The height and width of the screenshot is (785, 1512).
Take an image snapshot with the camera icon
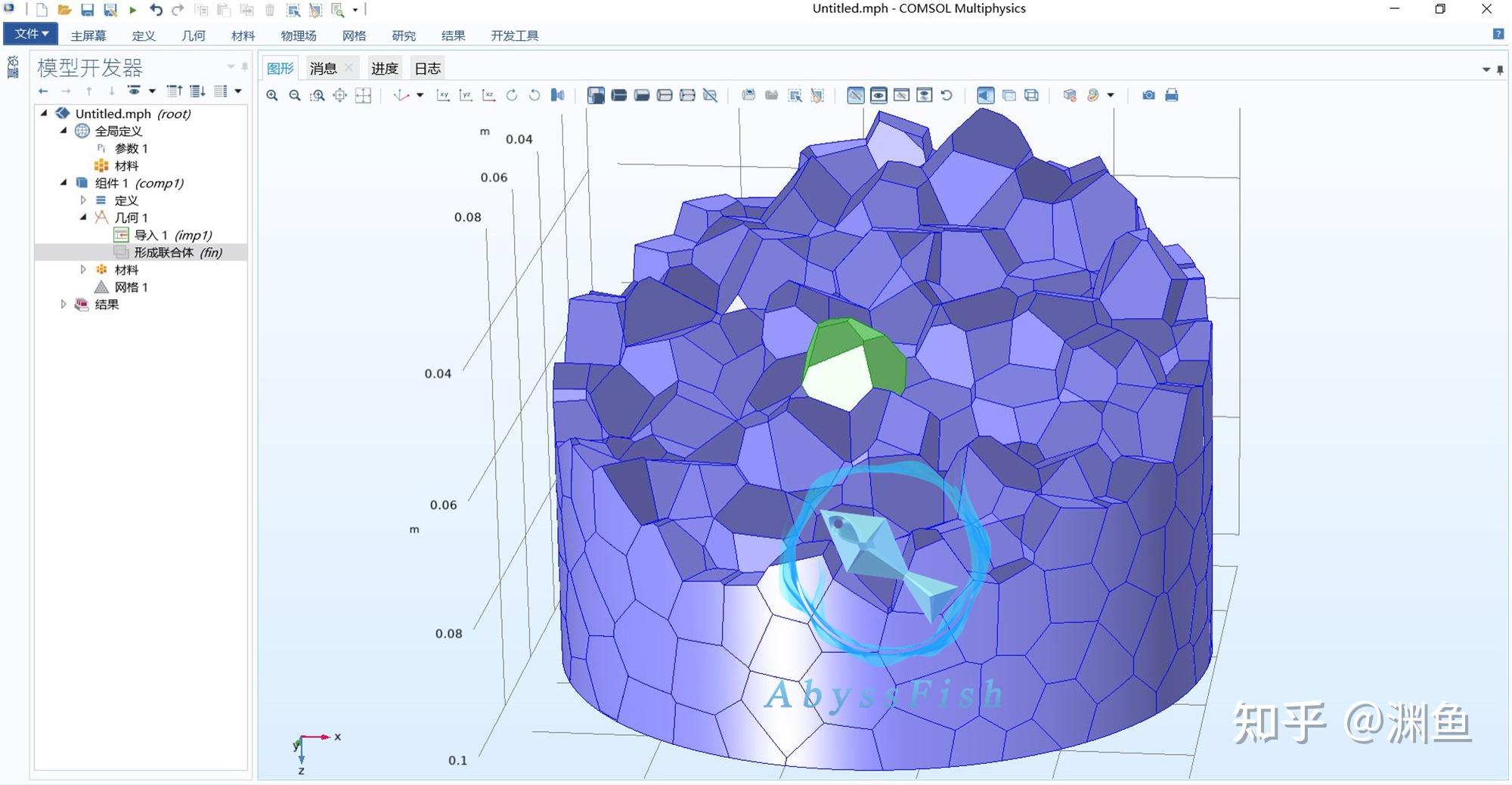coord(1148,95)
